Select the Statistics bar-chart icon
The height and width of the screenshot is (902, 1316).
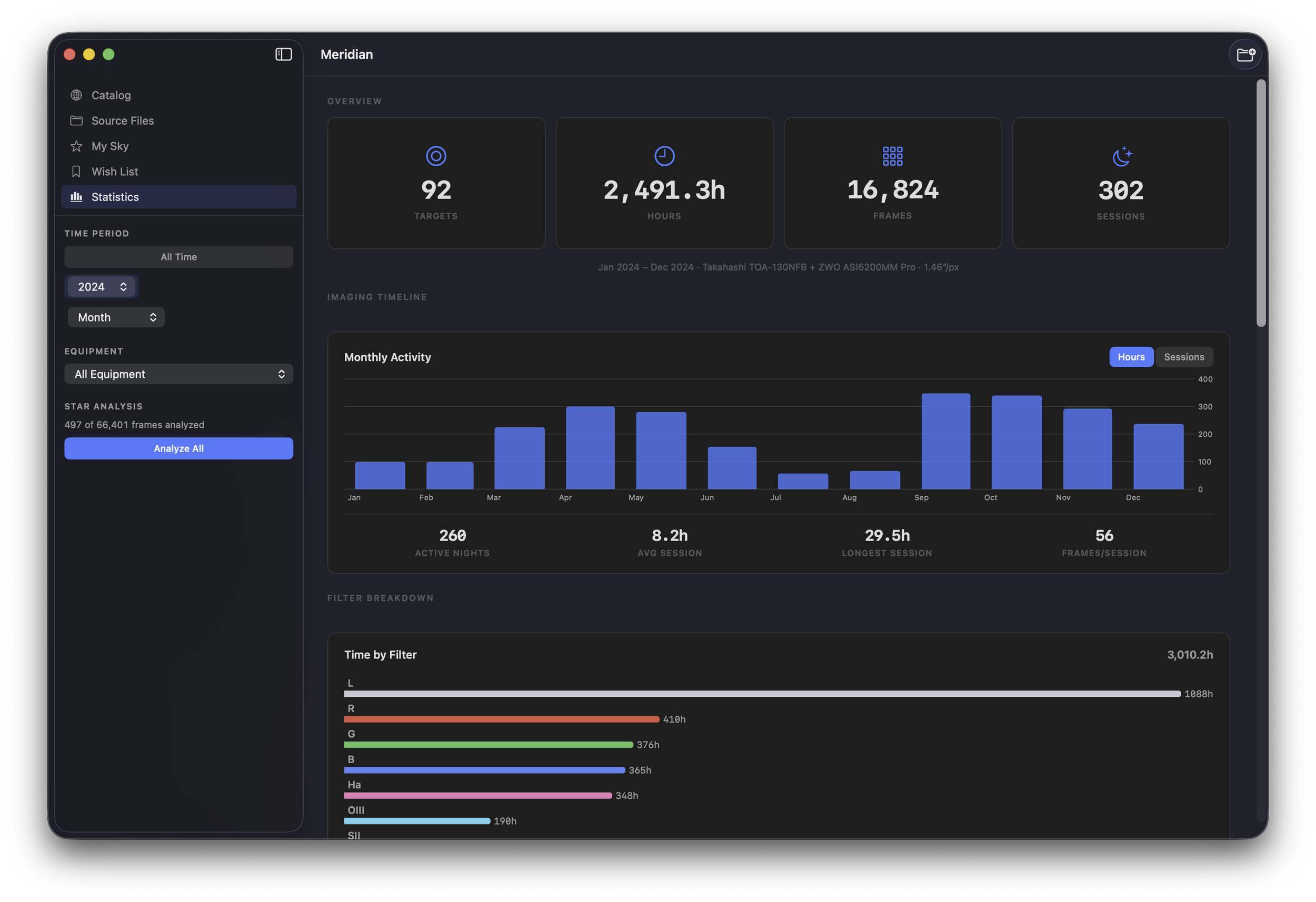pyautogui.click(x=76, y=196)
